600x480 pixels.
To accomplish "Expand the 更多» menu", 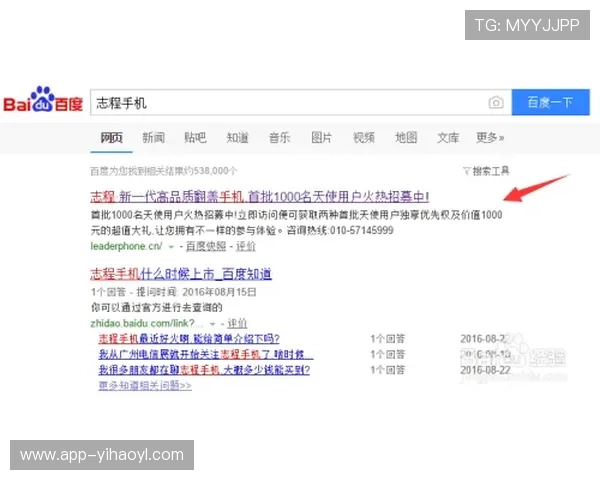I will [x=490, y=137].
